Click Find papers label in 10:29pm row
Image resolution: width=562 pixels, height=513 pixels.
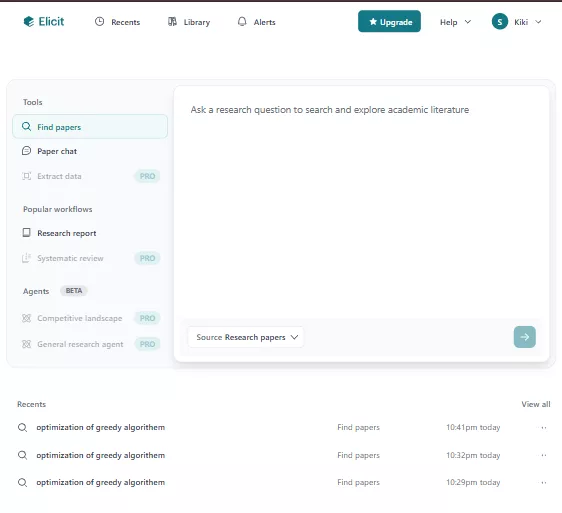click(358, 483)
